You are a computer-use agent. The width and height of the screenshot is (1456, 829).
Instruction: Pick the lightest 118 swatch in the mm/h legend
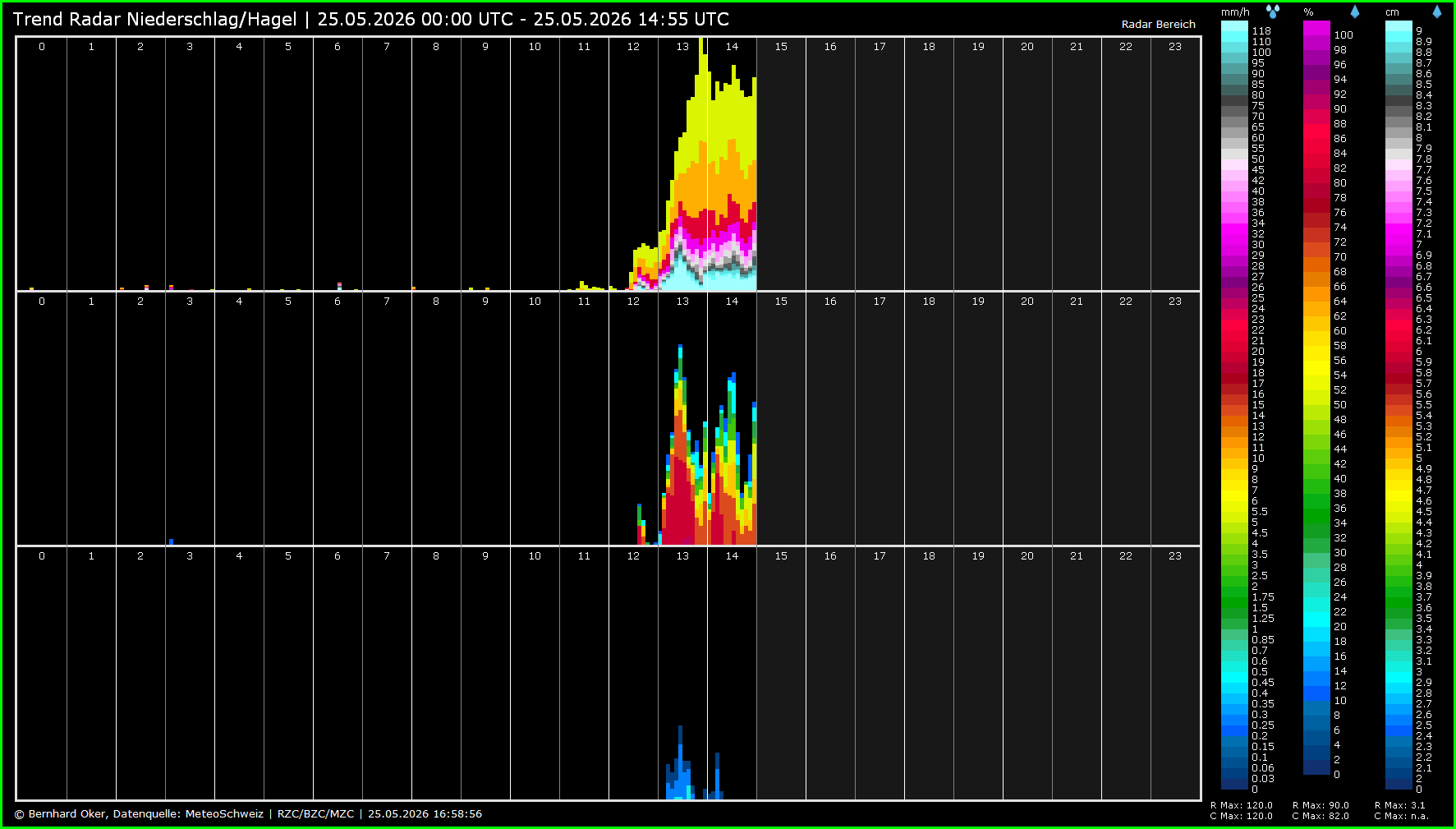[x=1234, y=25]
